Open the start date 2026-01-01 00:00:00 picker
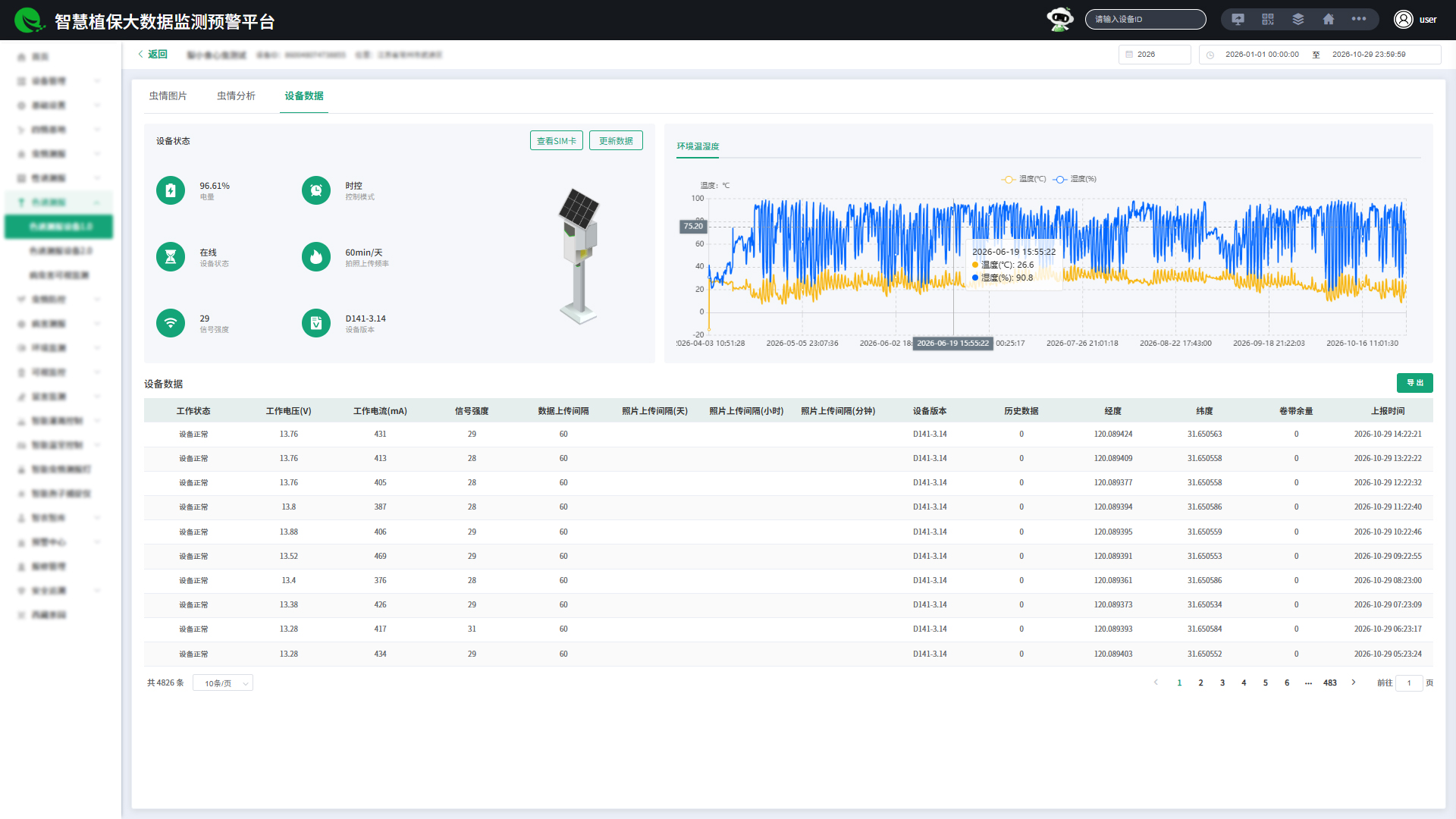Image resolution: width=1456 pixels, height=819 pixels. pos(1262,55)
